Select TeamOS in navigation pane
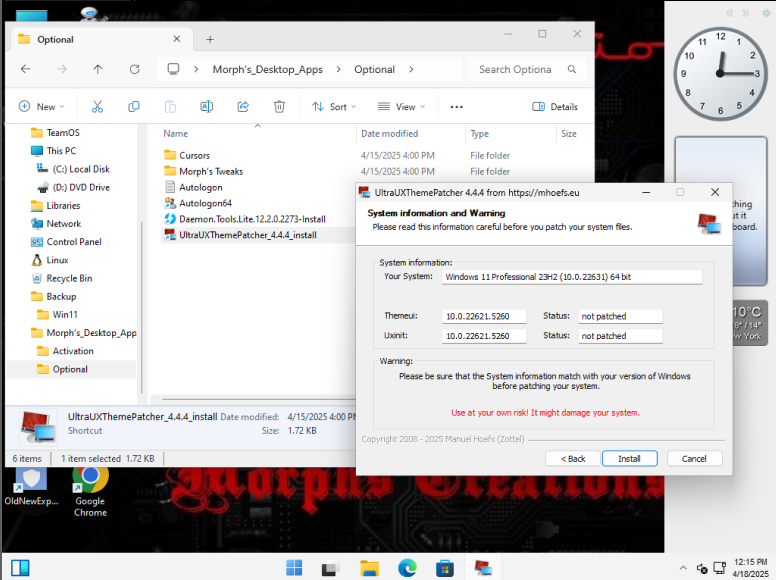Viewport: 776px width, 580px height. point(63,133)
